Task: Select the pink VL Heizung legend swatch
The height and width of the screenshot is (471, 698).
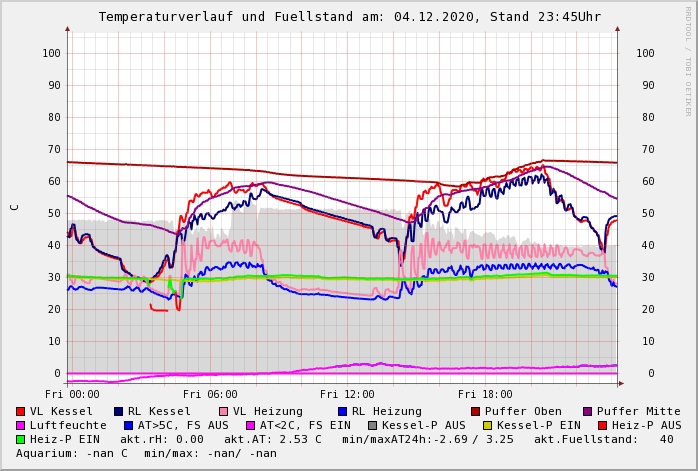Action: click(224, 411)
